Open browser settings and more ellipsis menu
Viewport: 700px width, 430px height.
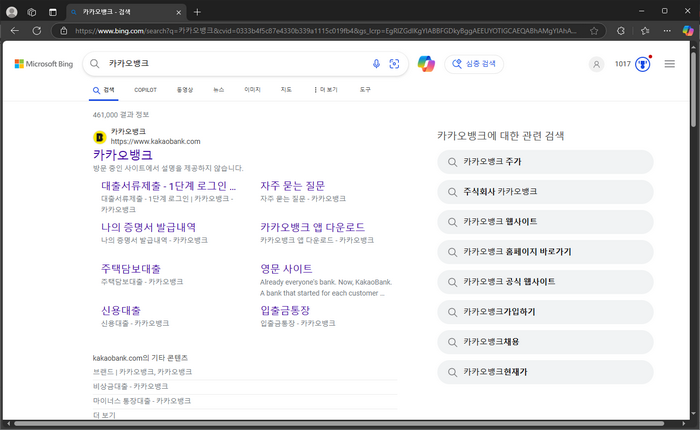667,31
